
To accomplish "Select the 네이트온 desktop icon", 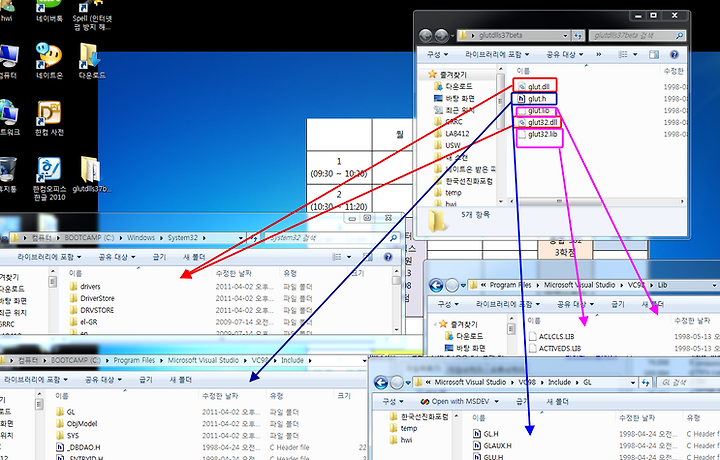I will coord(49,60).
